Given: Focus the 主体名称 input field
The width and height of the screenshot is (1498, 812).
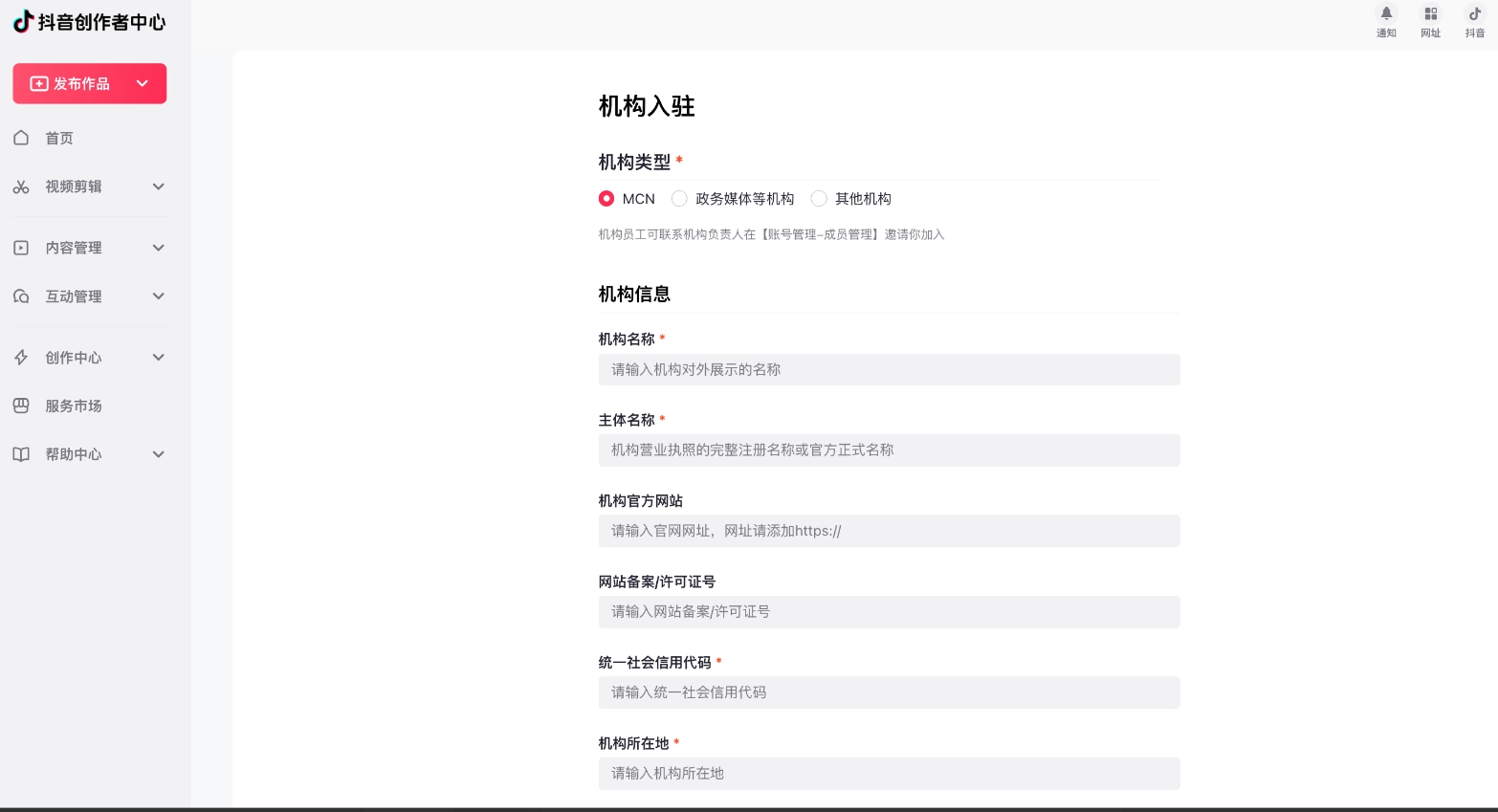Looking at the screenshot, I should tap(889, 450).
